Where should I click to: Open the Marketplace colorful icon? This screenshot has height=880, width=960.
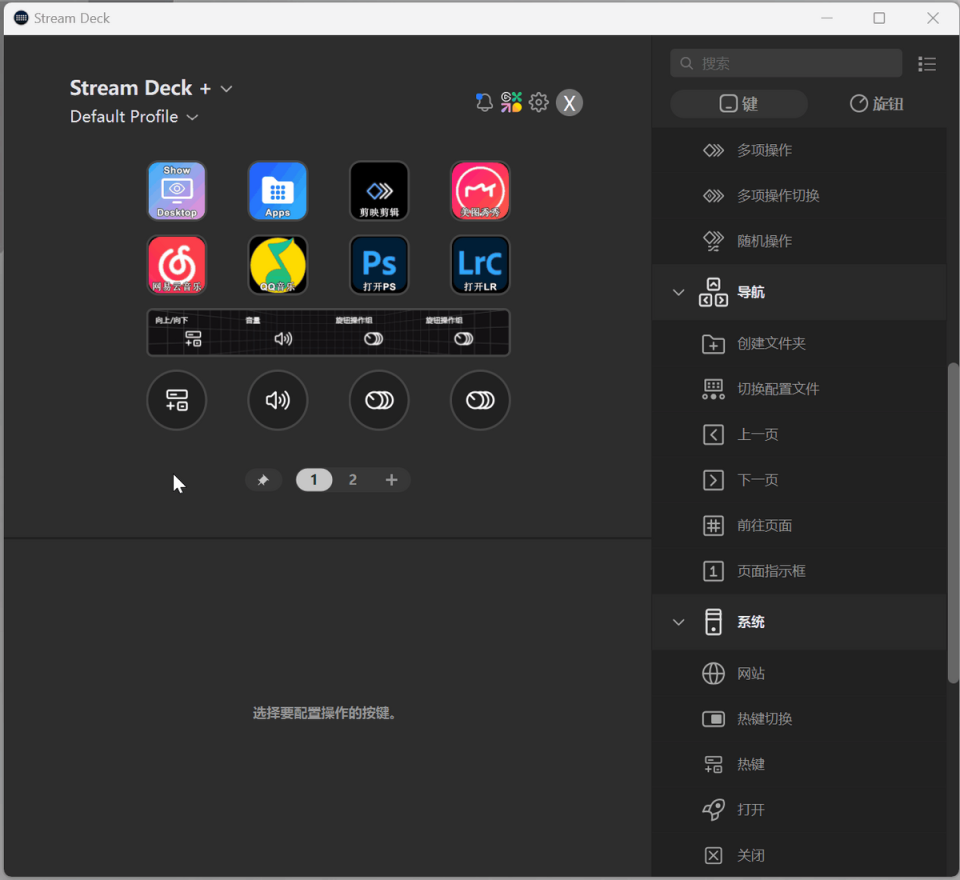[x=511, y=102]
